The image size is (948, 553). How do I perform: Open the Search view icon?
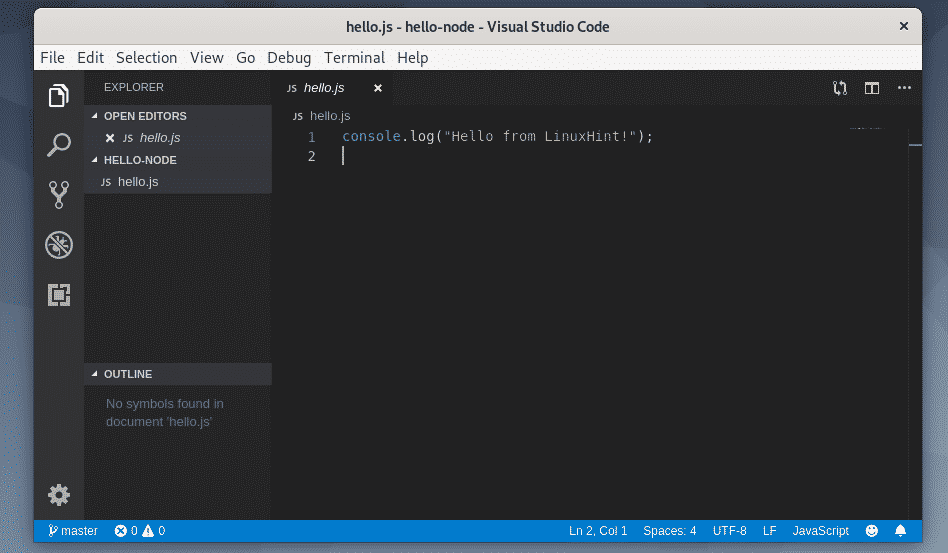click(59, 145)
